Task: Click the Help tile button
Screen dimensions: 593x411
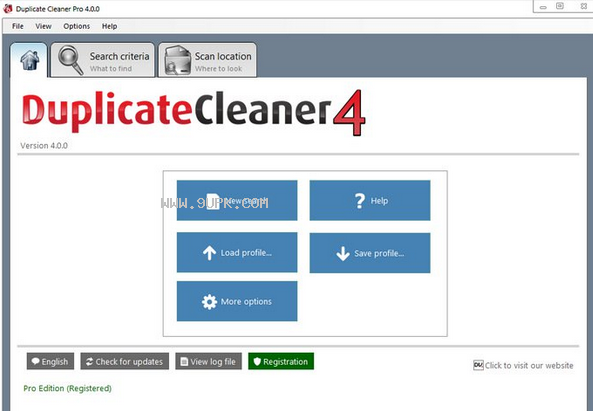Action: pos(370,200)
